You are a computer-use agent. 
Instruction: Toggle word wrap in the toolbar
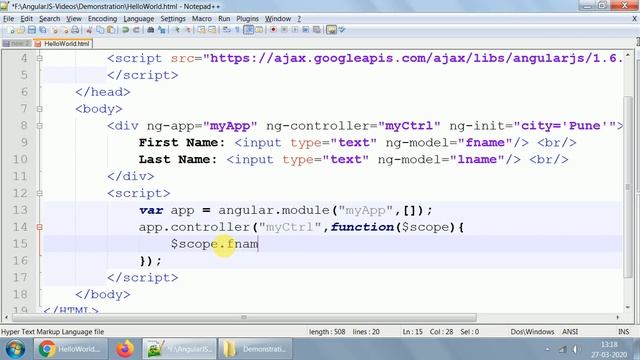[228, 30]
